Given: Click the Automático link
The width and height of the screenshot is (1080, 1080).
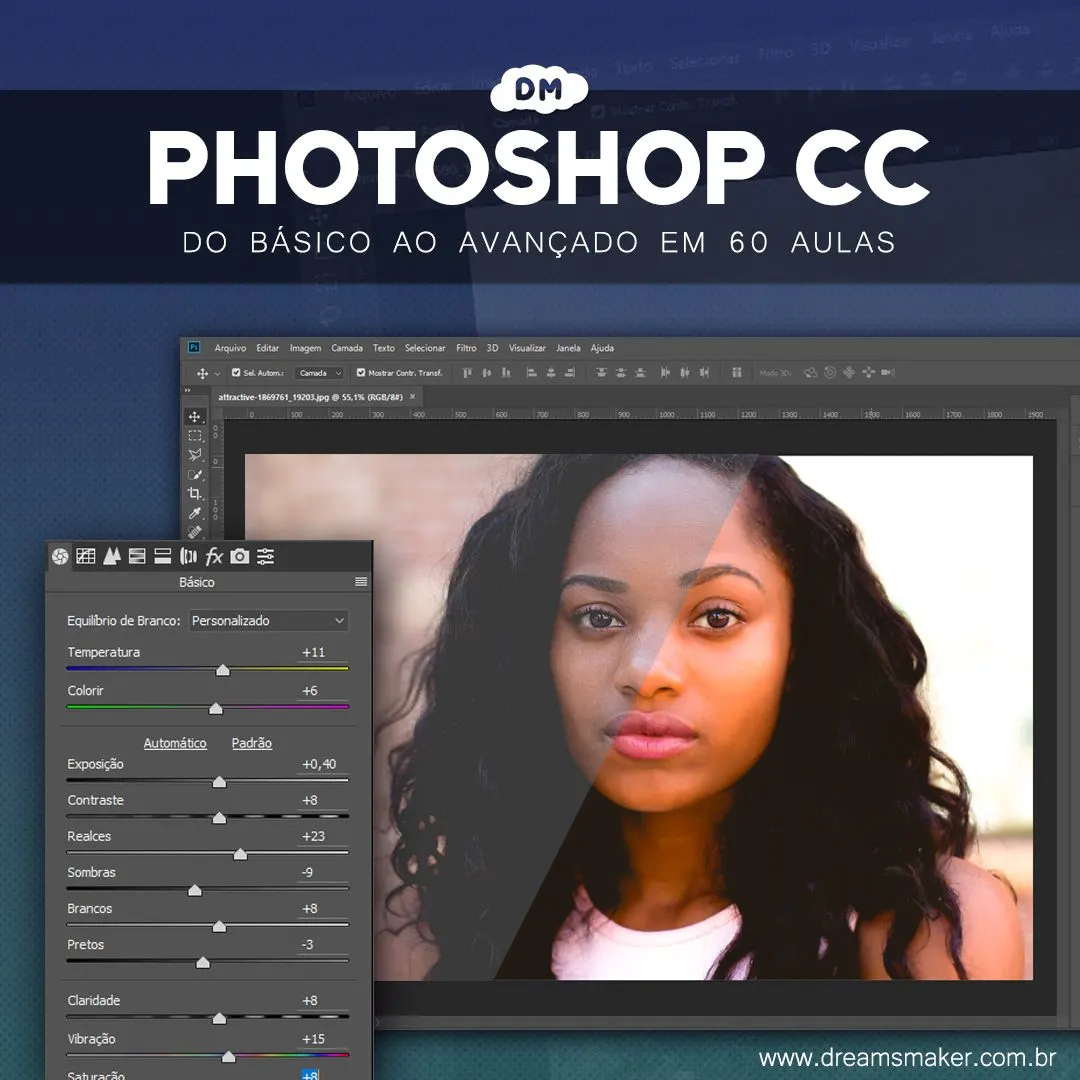Looking at the screenshot, I should pos(175,743).
